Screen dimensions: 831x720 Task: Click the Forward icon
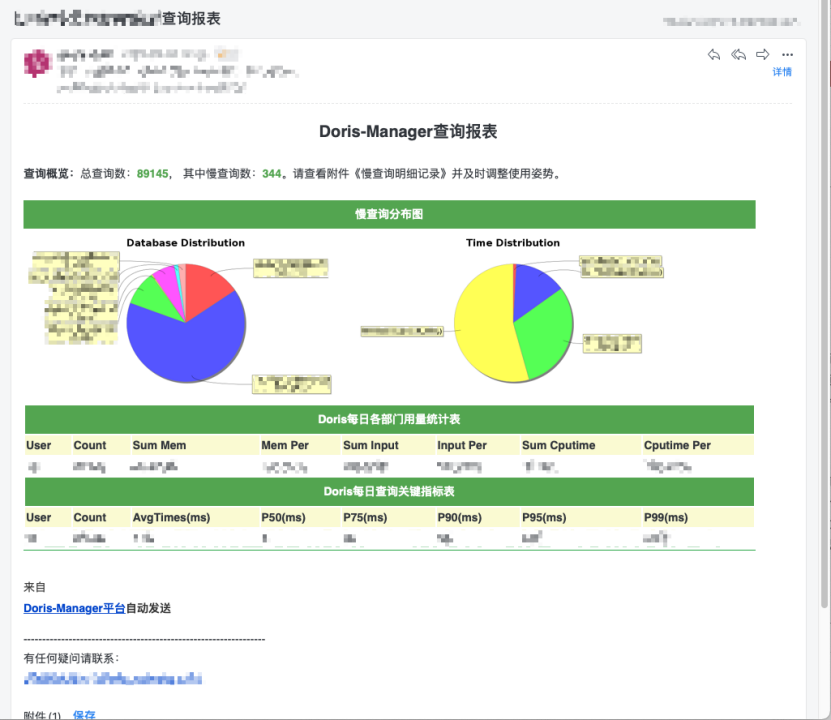(x=762, y=55)
